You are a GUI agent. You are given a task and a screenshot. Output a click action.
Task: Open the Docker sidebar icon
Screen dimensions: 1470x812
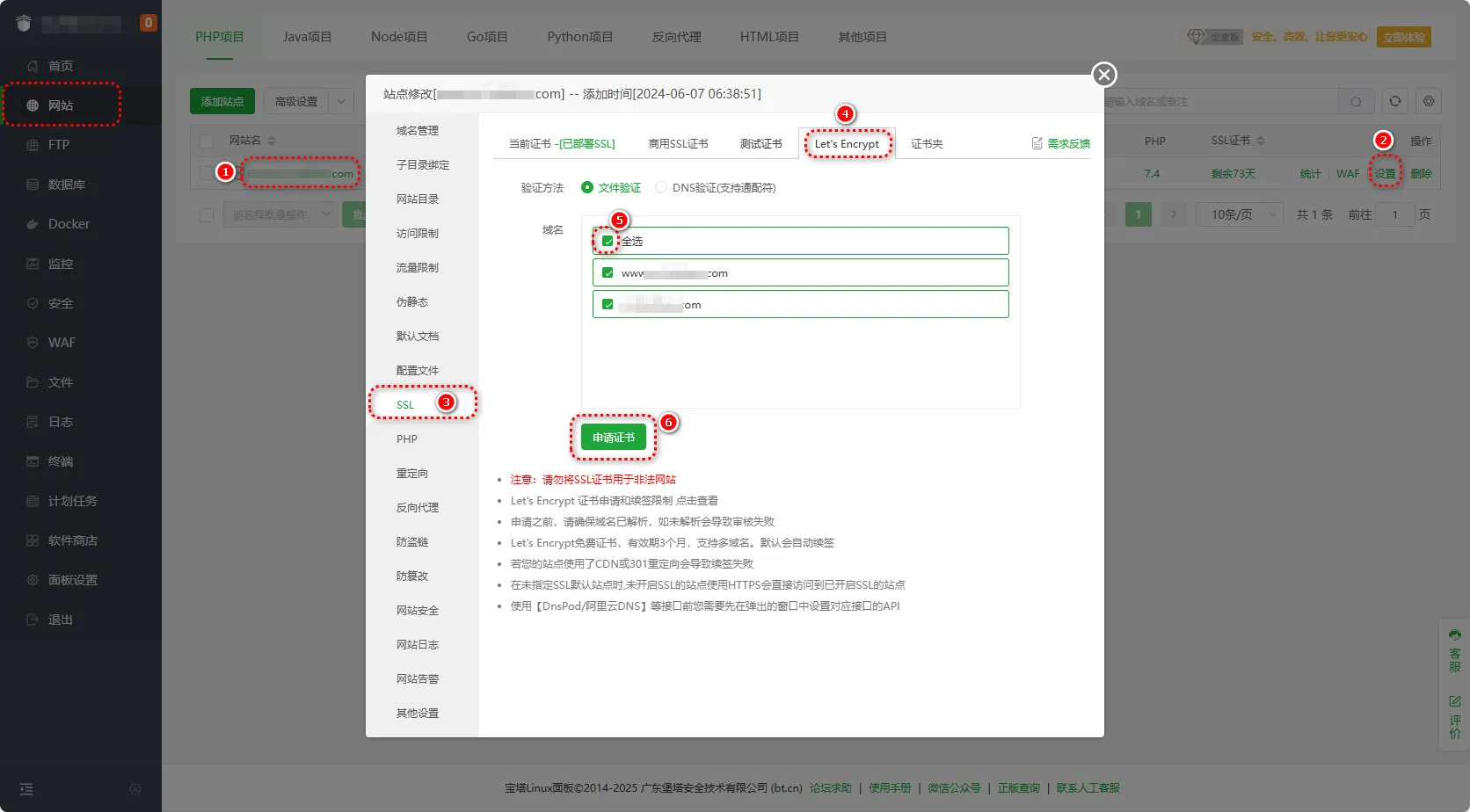click(33, 224)
